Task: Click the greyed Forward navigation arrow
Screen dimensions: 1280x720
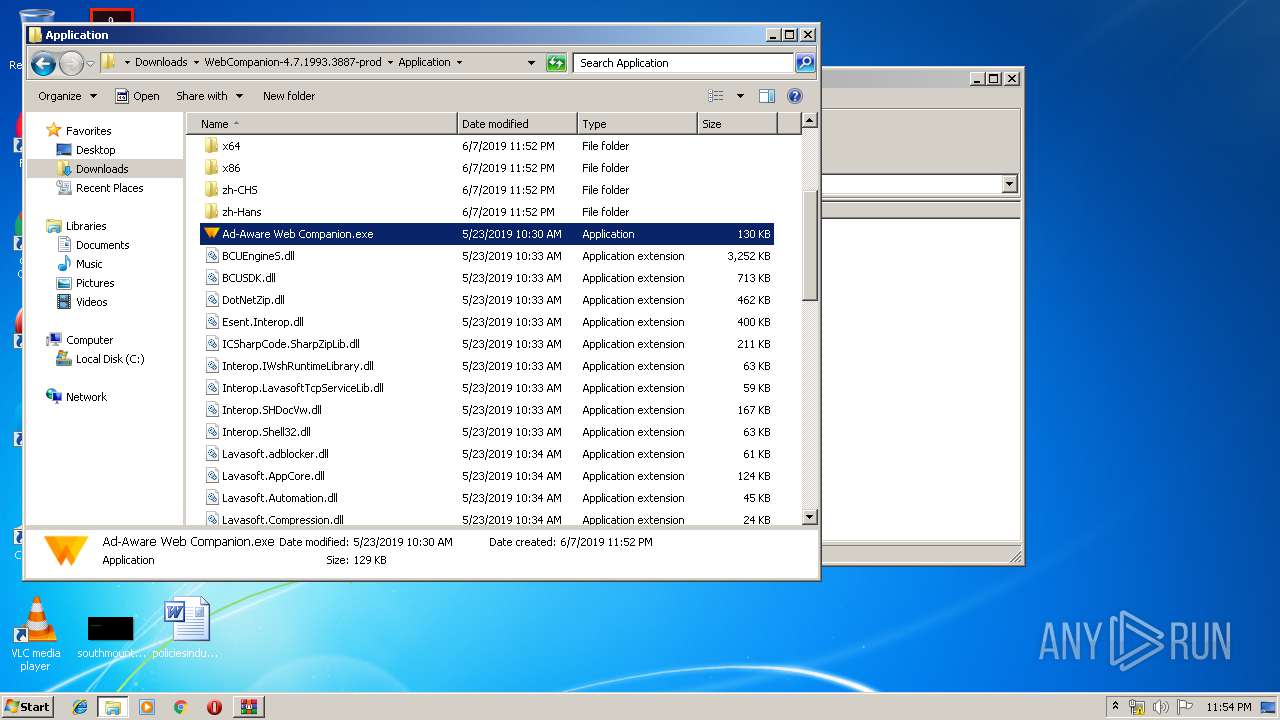Action: 71,64
